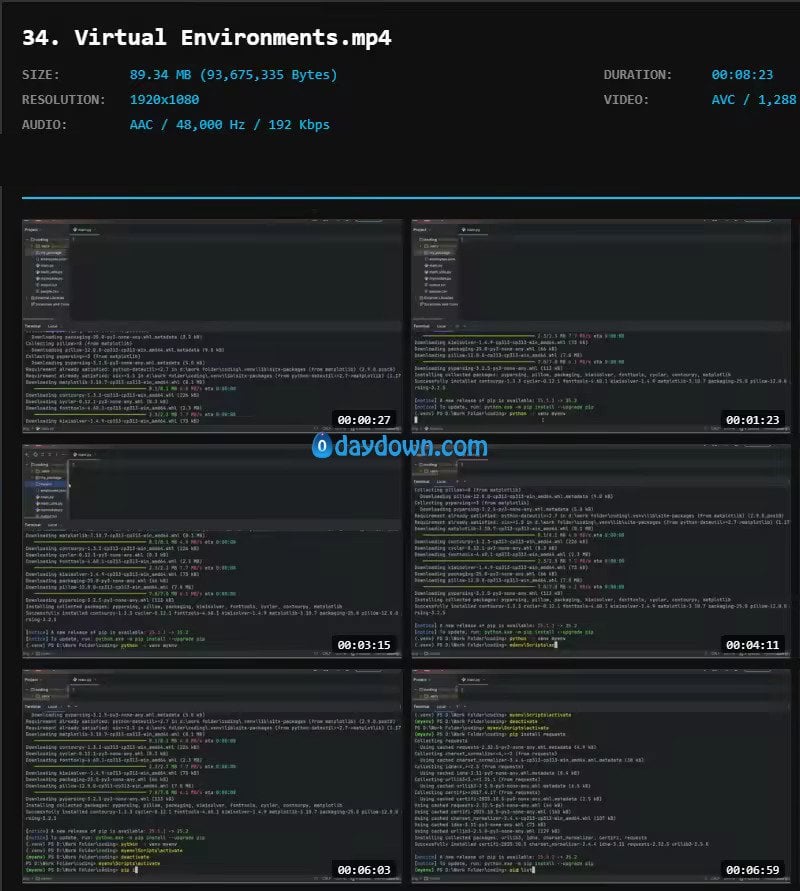This screenshot has height=891, width=800.
Task: Select the 89.34 MB file size value
Action: point(233,75)
